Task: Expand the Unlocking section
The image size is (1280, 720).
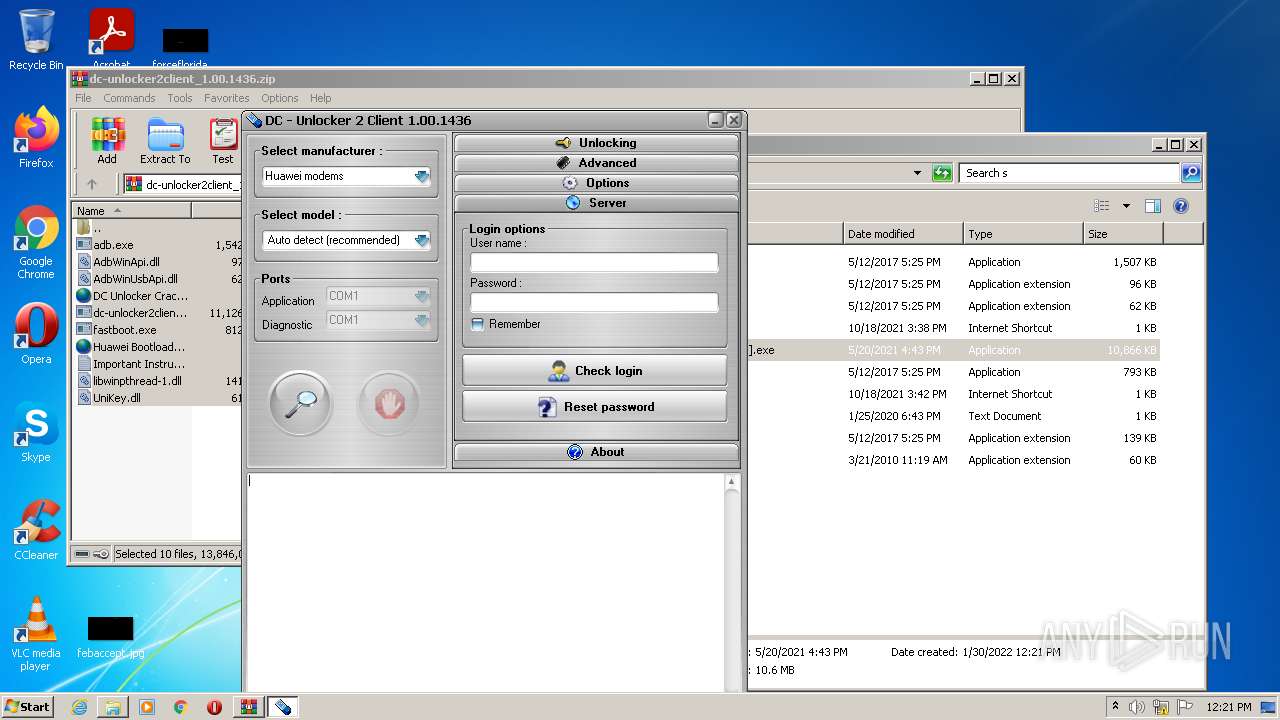Action: (596, 143)
